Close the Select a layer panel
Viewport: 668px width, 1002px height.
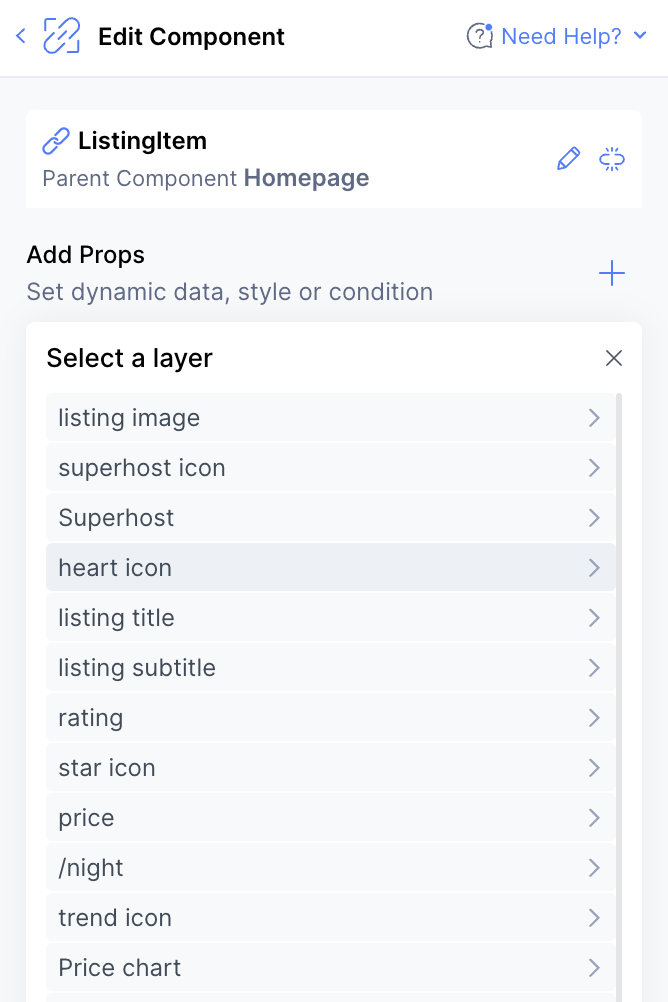click(x=614, y=358)
